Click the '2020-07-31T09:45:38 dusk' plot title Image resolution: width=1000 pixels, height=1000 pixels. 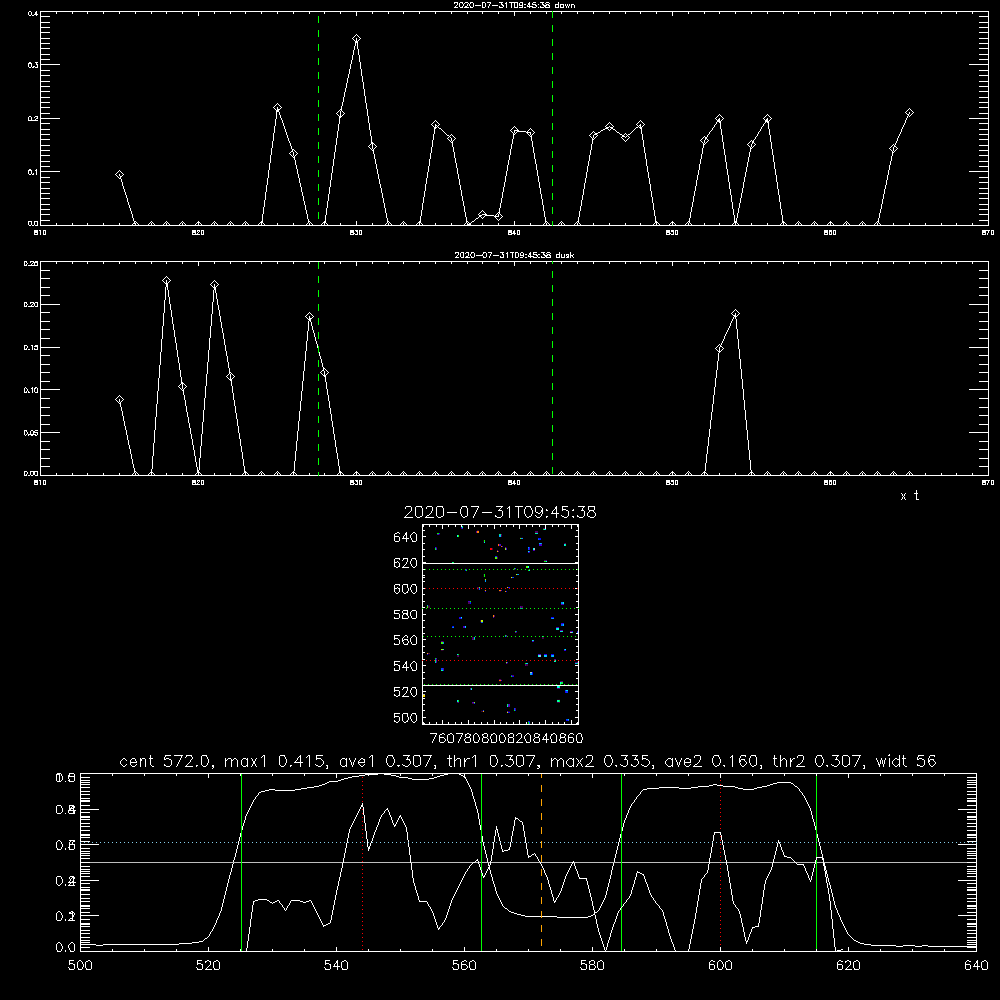pos(514,255)
